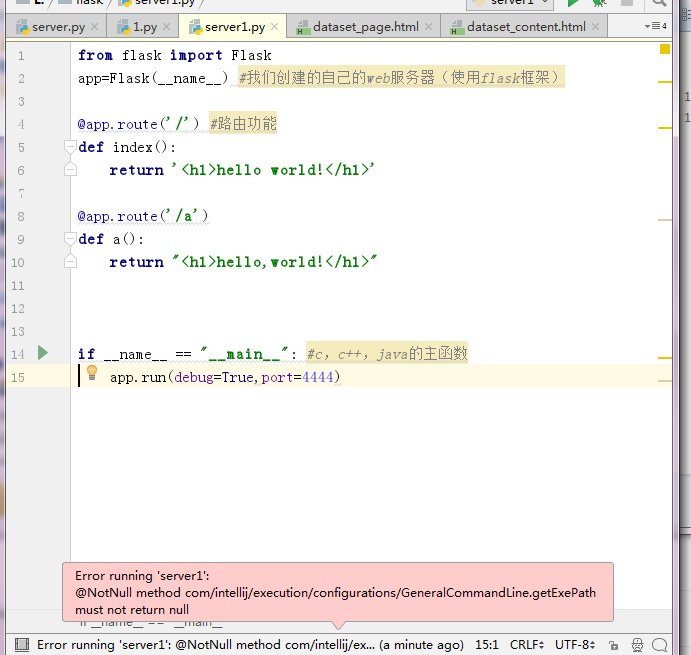Toggle the file read-only lock icon
This screenshot has width=691, height=655.
point(613,645)
